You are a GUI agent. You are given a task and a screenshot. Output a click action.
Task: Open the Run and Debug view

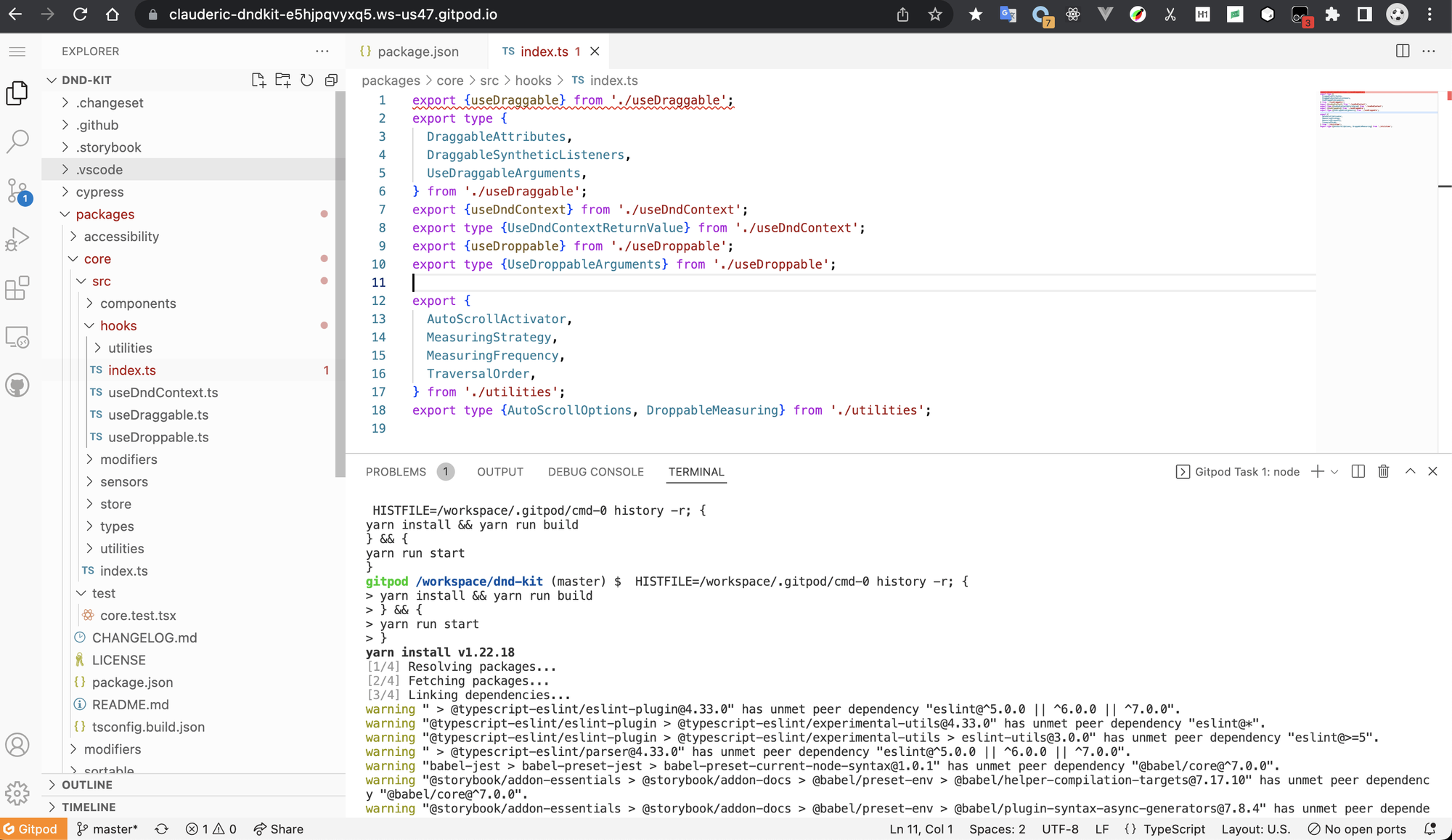(x=17, y=240)
